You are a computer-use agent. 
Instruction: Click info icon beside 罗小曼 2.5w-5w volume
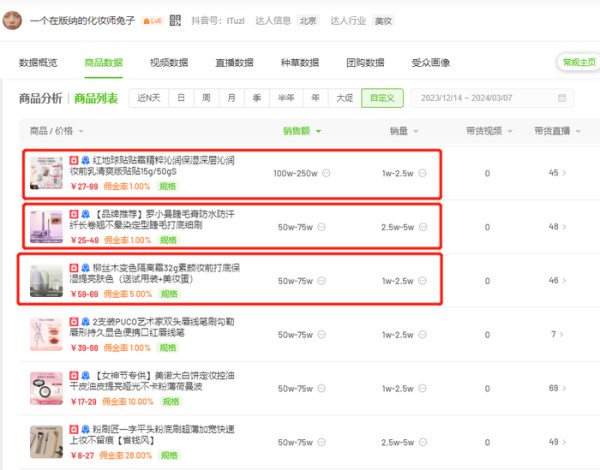pyautogui.click(x=423, y=227)
